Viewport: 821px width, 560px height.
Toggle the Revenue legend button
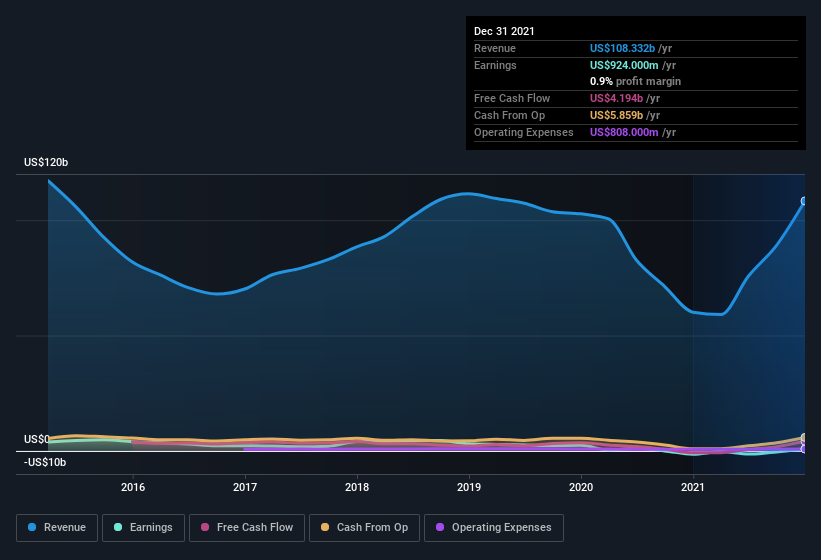pos(57,528)
